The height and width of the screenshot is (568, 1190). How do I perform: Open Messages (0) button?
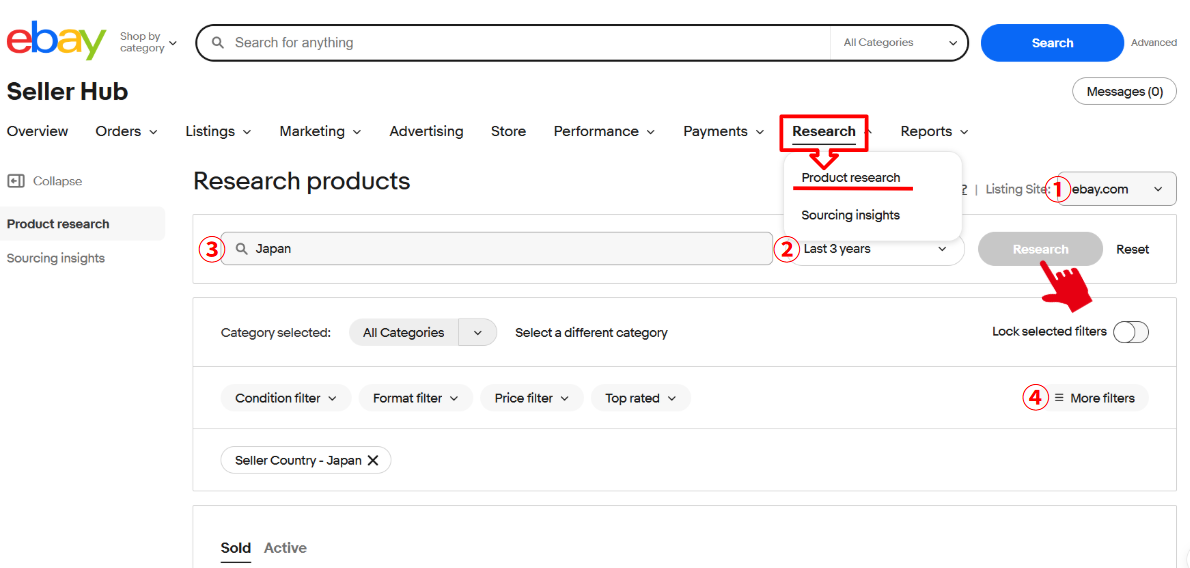point(1124,91)
